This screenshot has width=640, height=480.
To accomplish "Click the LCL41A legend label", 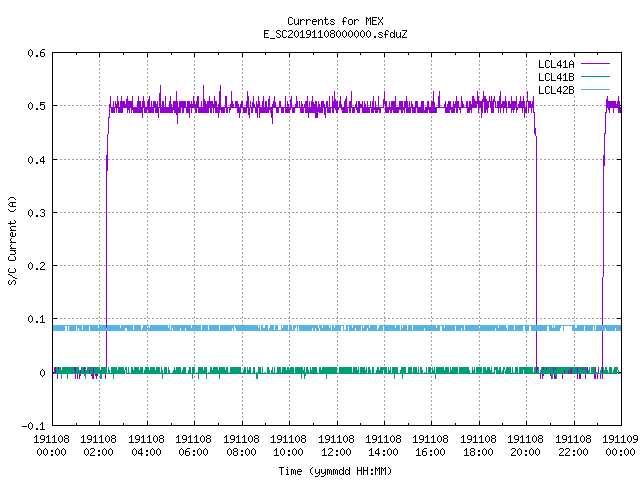I will point(556,64).
